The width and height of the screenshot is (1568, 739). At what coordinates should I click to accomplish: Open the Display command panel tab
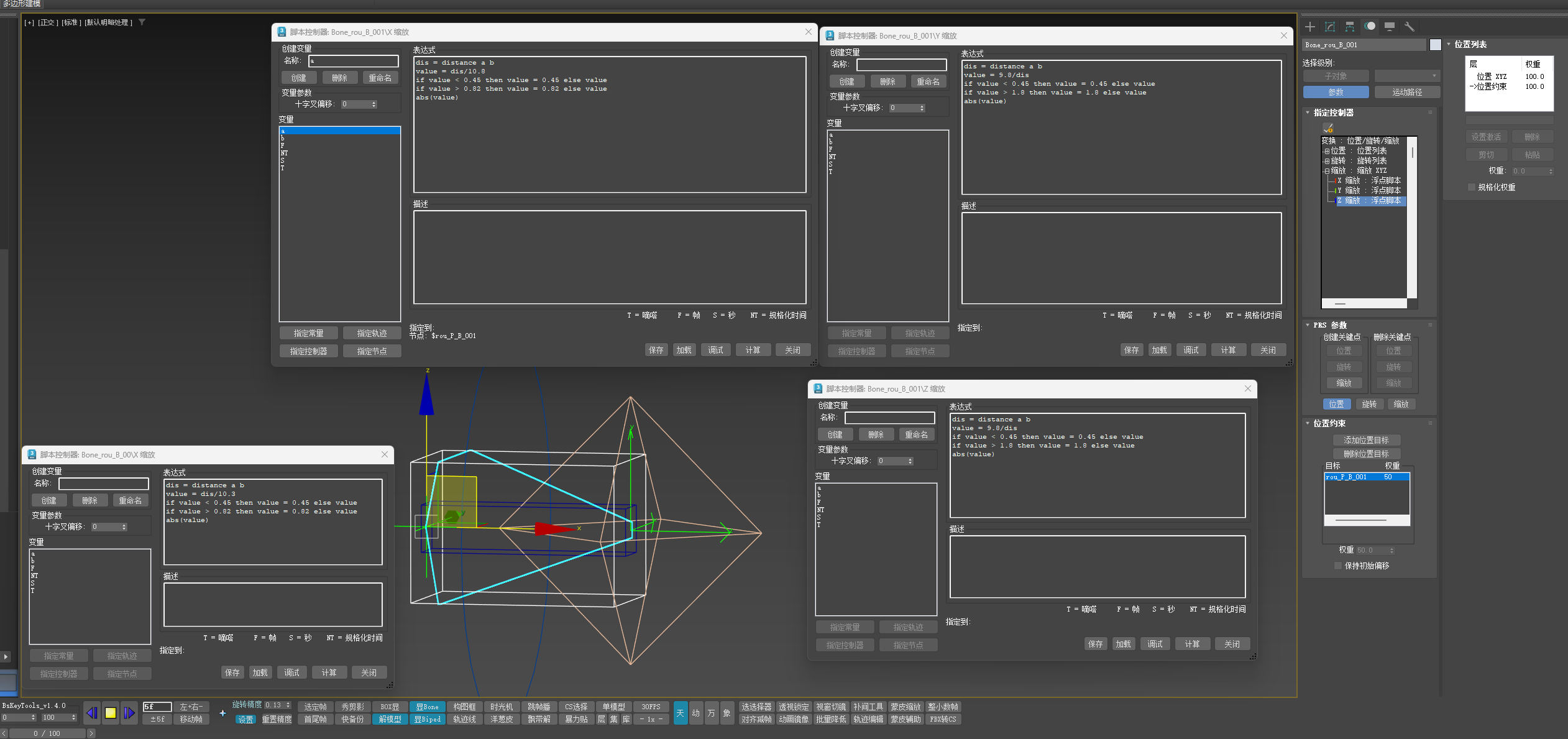[x=1390, y=27]
